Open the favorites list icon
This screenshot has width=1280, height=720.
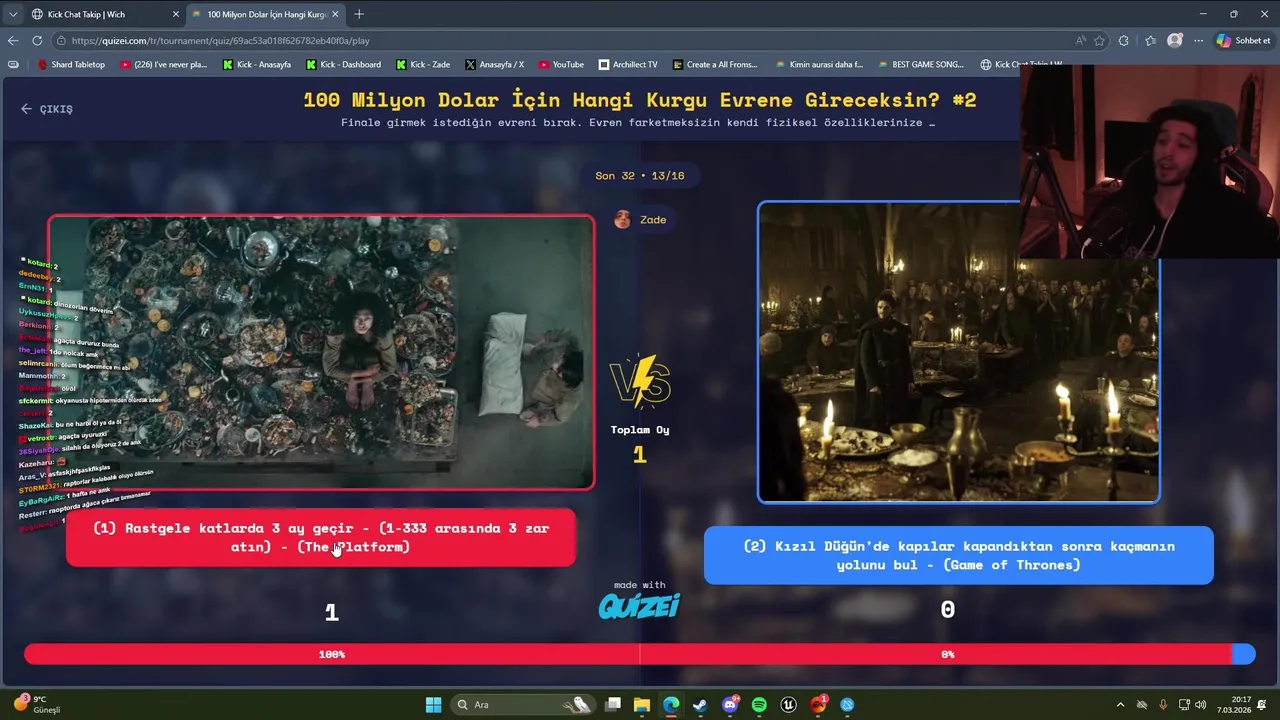(x=1150, y=41)
